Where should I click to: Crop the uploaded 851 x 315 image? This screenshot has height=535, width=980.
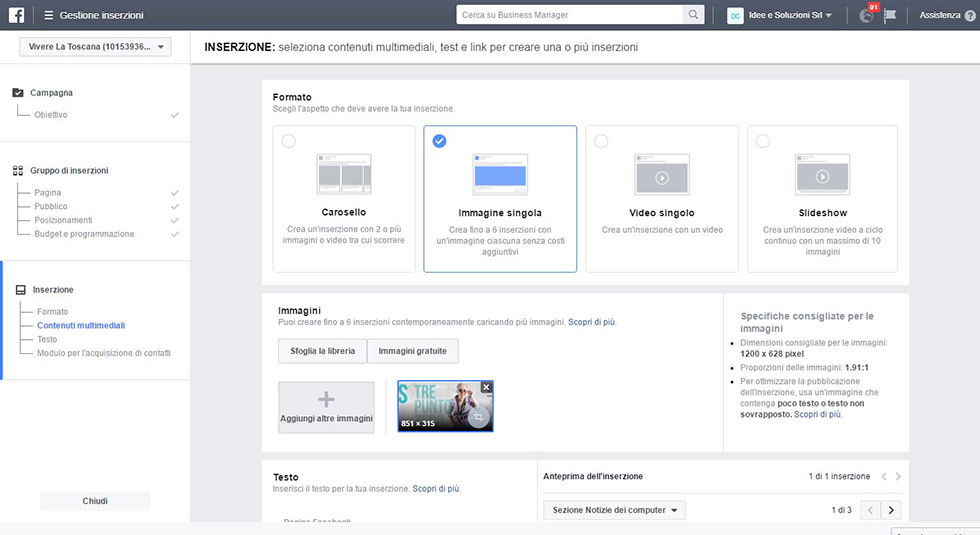[x=479, y=417]
